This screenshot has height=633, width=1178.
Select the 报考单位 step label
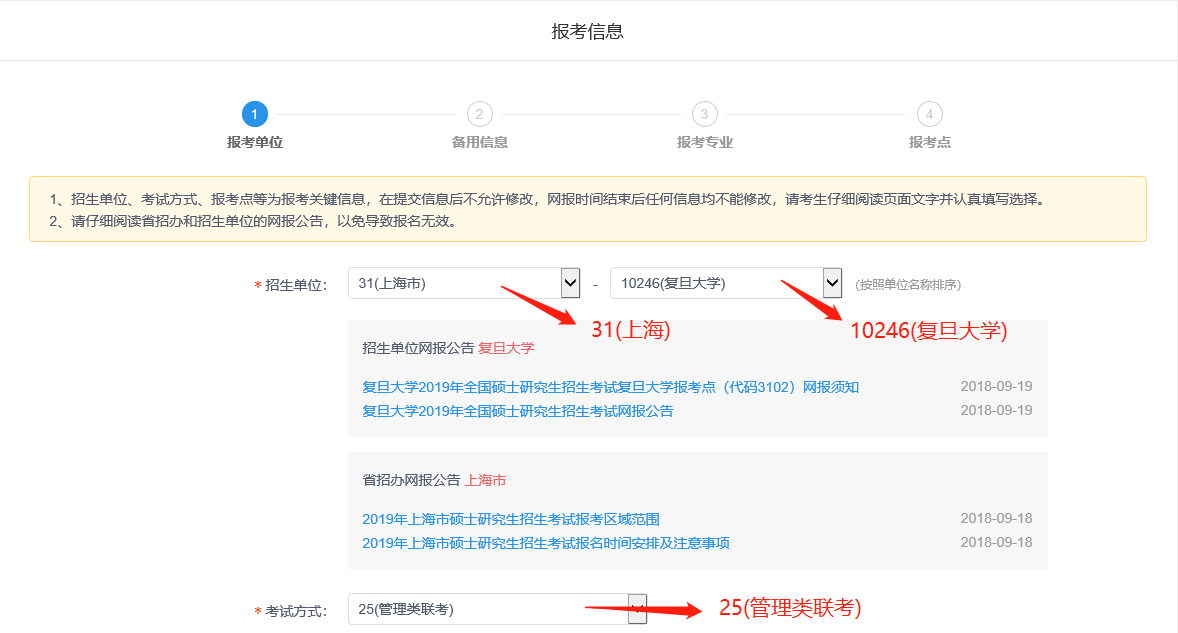[254, 142]
